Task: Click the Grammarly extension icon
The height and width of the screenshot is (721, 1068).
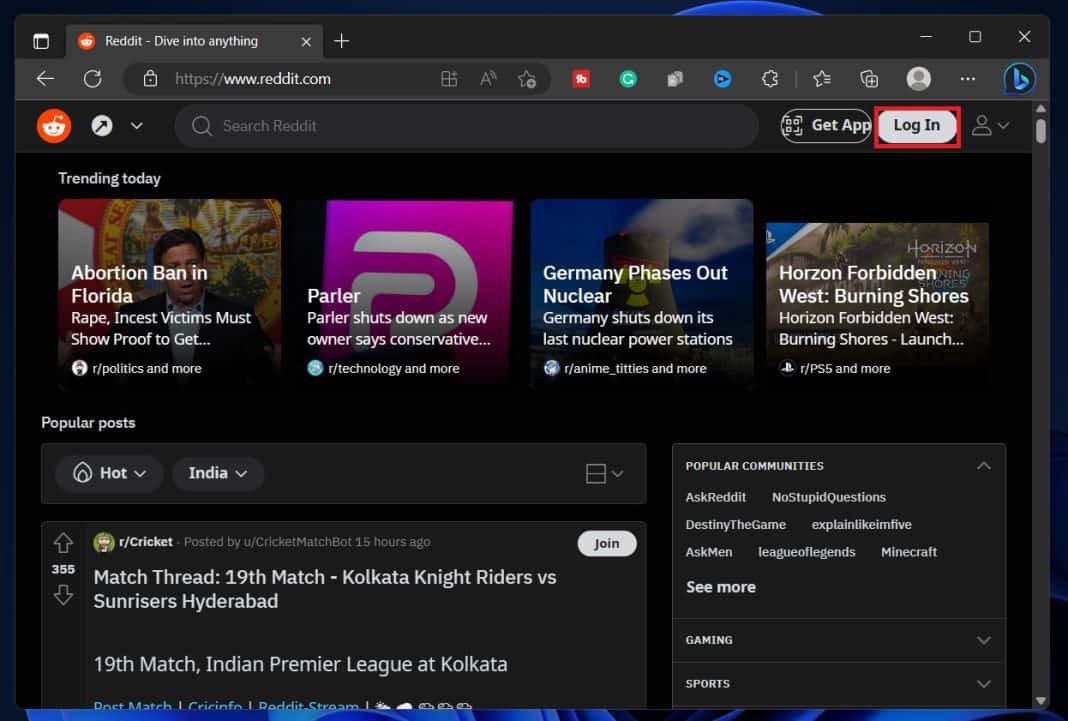Action: (x=628, y=78)
